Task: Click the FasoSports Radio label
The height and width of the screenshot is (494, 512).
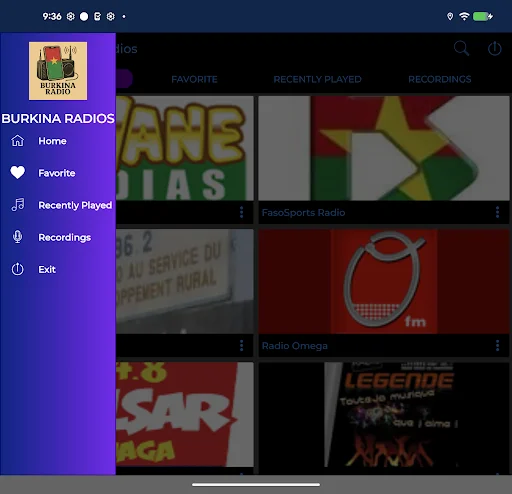Action: 303,213
